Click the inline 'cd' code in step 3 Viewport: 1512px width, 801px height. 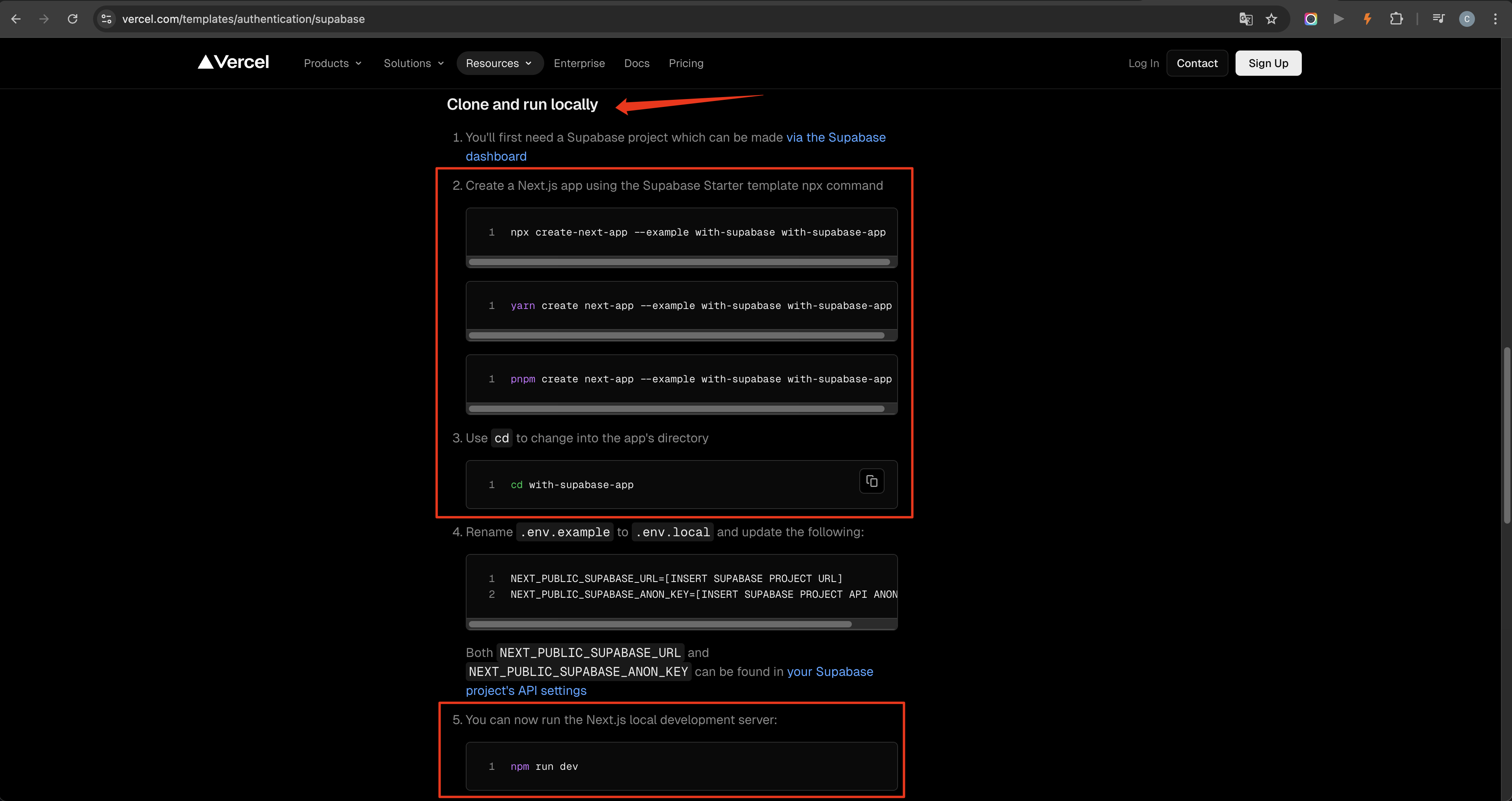click(x=502, y=438)
